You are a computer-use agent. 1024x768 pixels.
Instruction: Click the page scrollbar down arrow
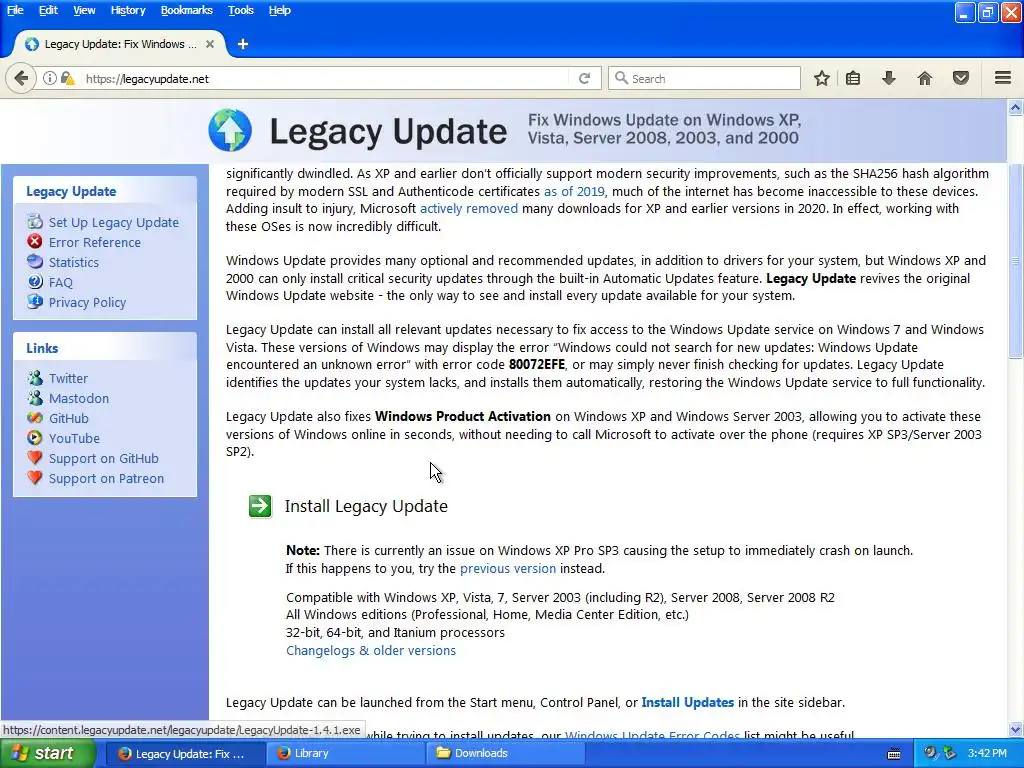pyautogui.click(x=1016, y=729)
